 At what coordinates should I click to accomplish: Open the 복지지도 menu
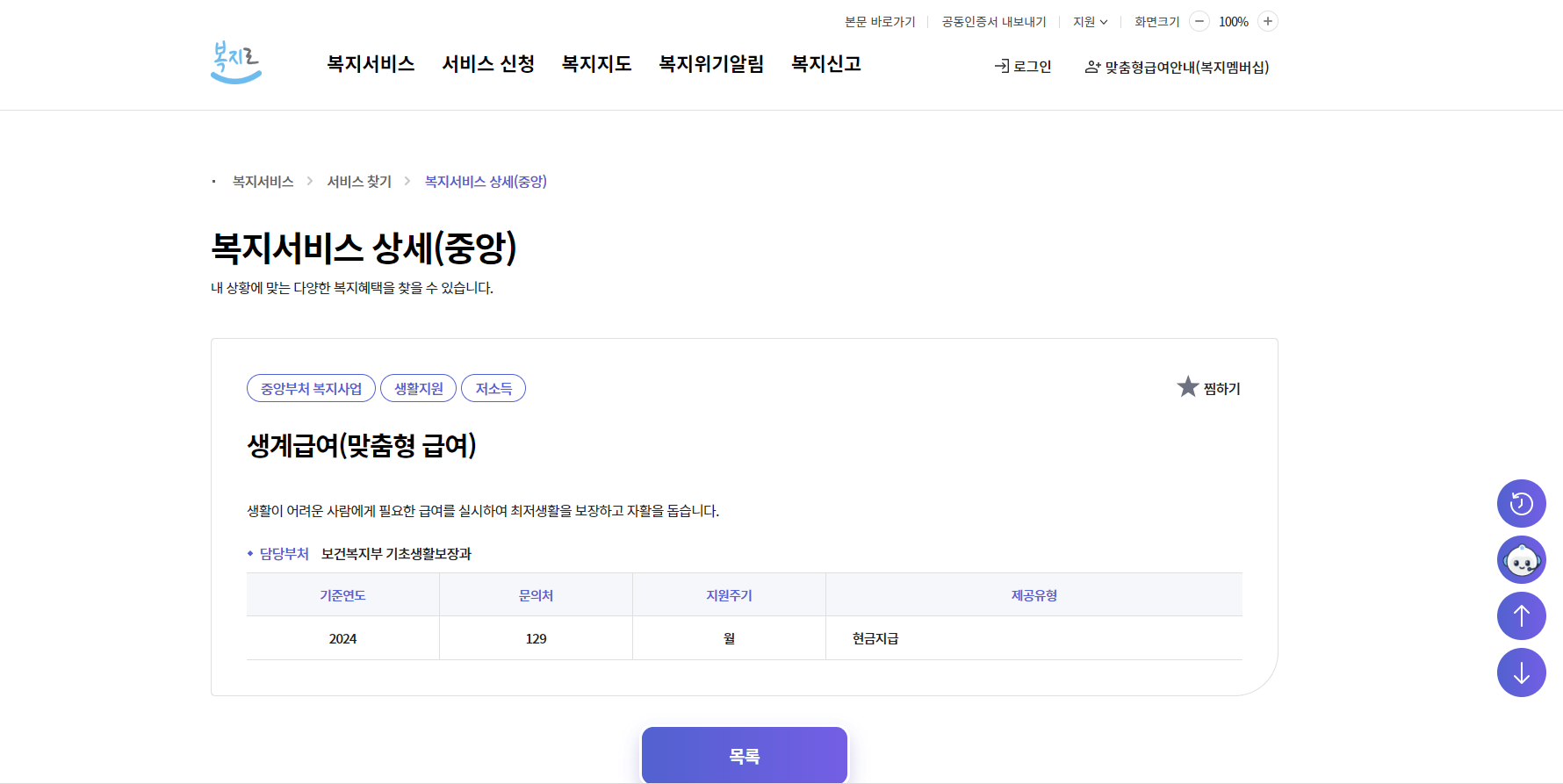pyautogui.click(x=597, y=64)
